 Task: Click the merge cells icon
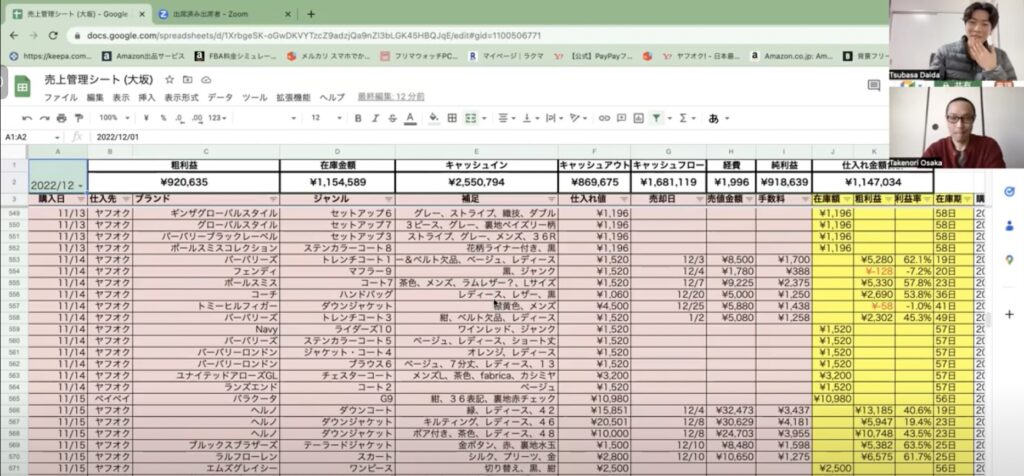click(x=470, y=118)
